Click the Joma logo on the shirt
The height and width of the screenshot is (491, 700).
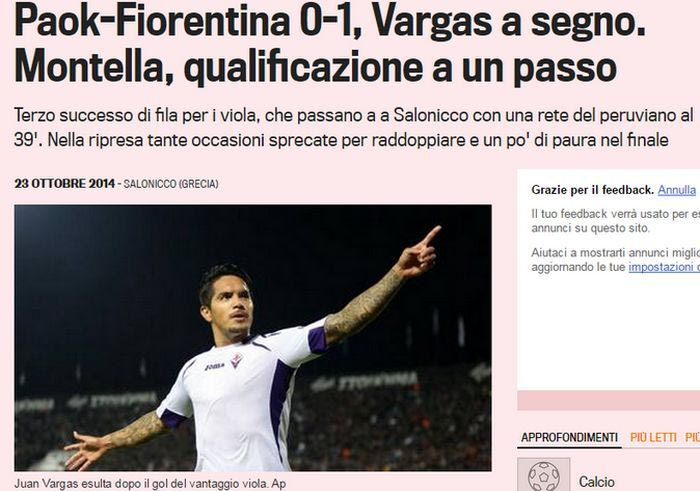click(214, 366)
